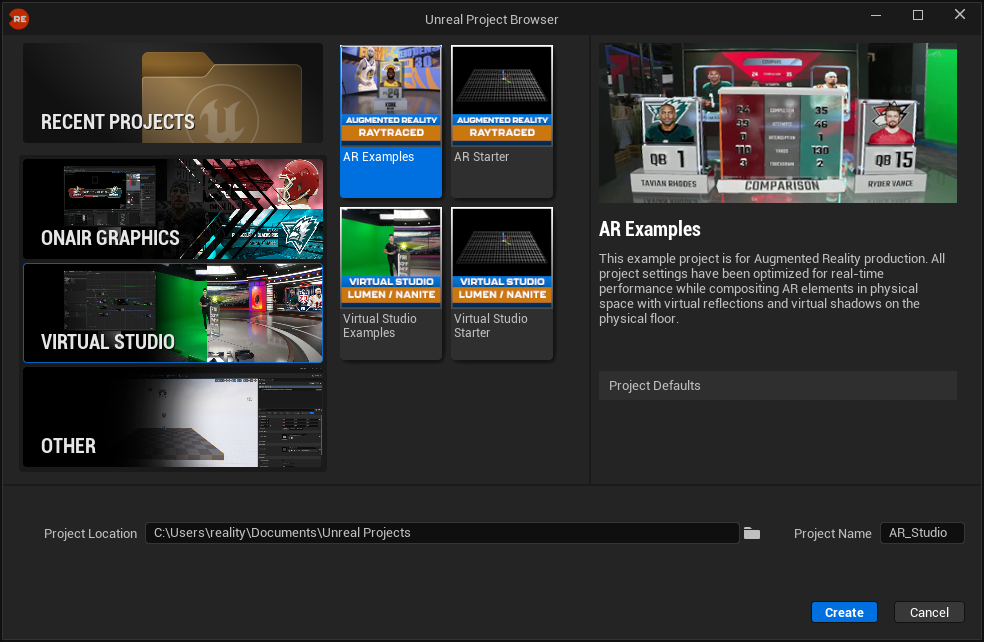Pick the Virtual Studio Examples template
984x642 pixels.
pyautogui.click(x=391, y=283)
